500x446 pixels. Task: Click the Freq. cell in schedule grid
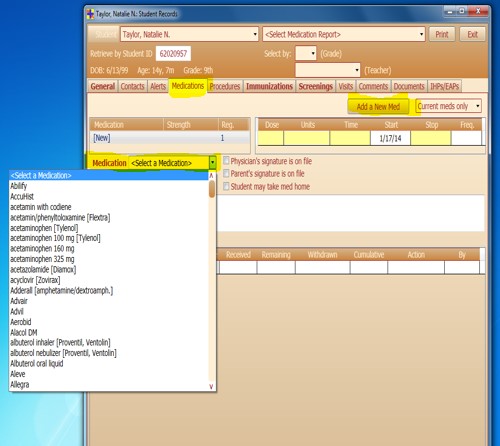click(466, 138)
